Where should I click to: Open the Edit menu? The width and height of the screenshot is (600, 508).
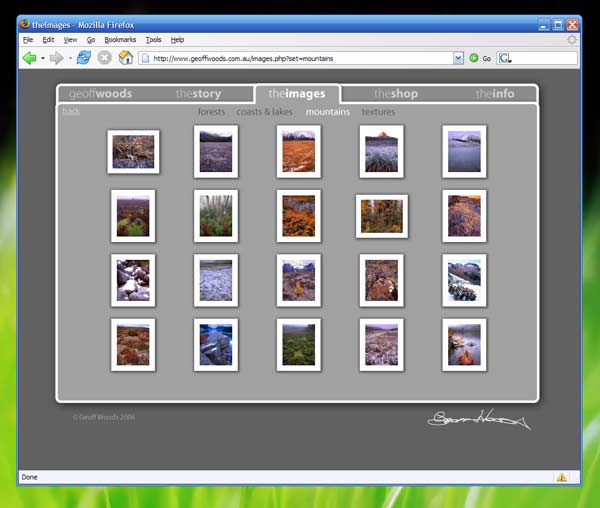point(48,40)
